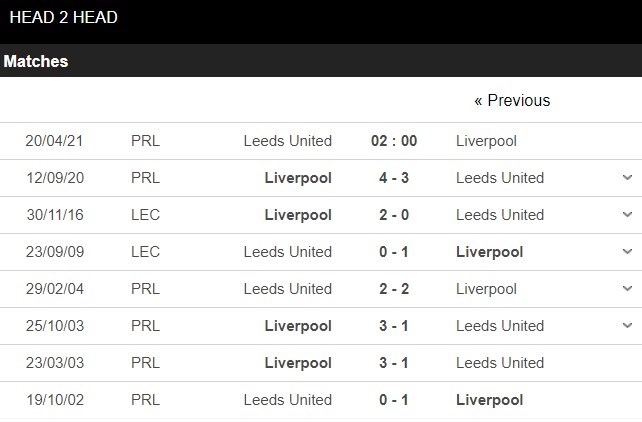The width and height of the screenshot is (642, 422).
Task: Expand the 23/09/09 match row chevron
Action: (627, 252)
